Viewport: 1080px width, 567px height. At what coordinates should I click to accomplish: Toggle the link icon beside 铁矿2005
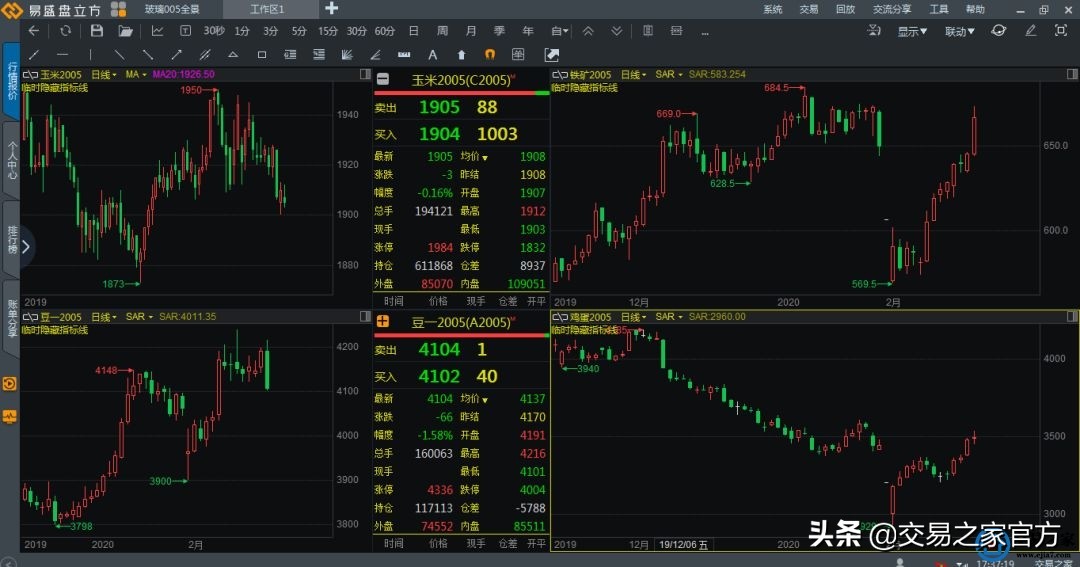pos(559,74)
